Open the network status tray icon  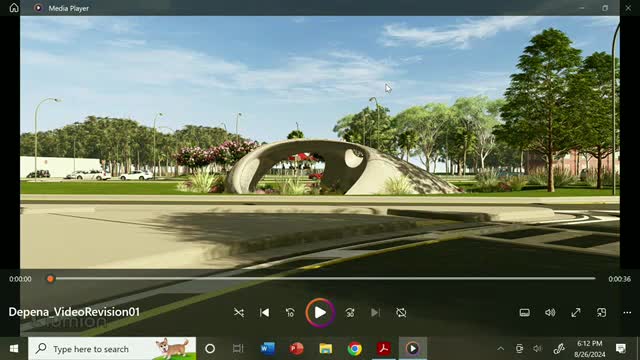pyautogui.click(x=519, y=349)
